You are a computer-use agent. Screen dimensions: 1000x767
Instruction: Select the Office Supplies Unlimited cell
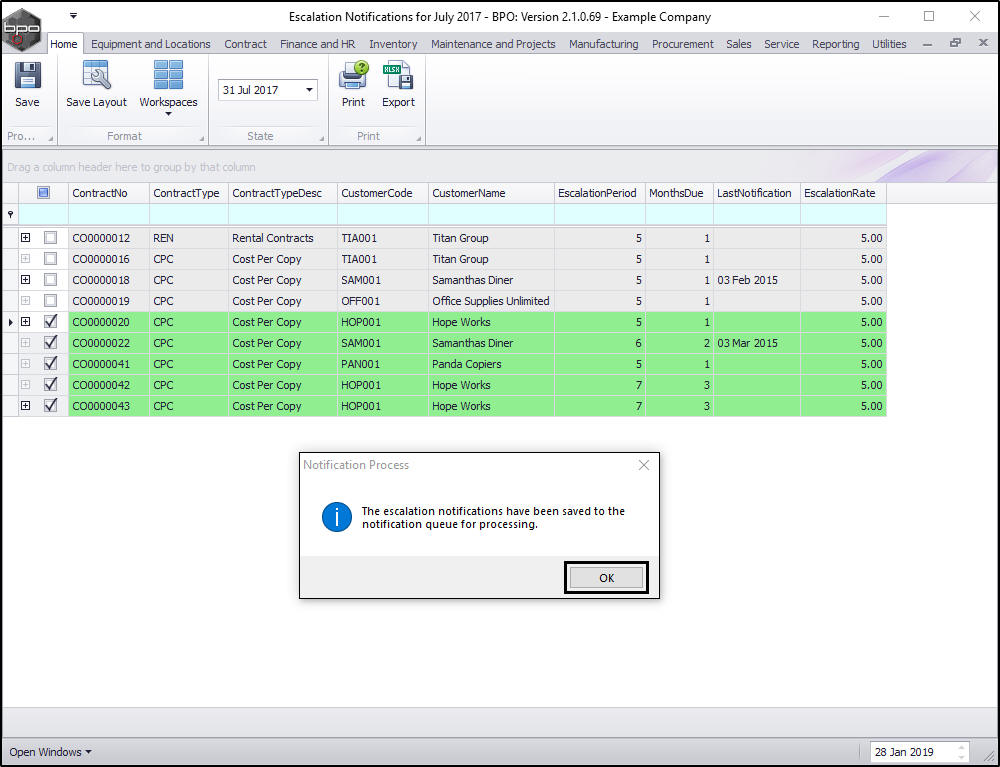tap(491, 301)
